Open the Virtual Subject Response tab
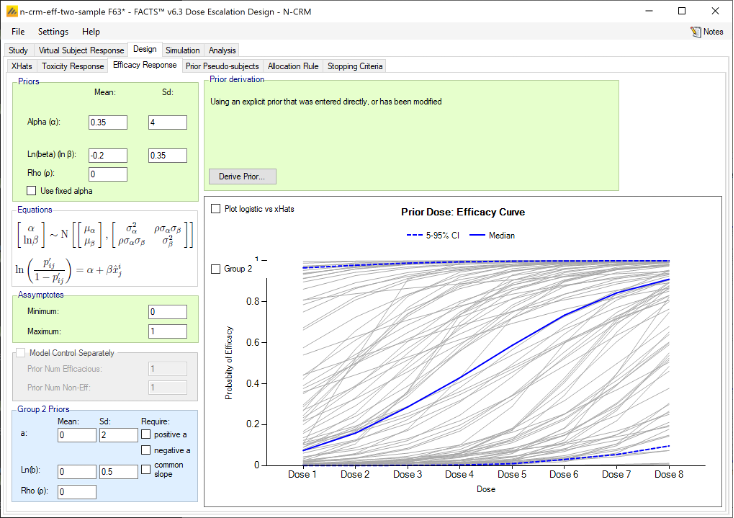 81,50
